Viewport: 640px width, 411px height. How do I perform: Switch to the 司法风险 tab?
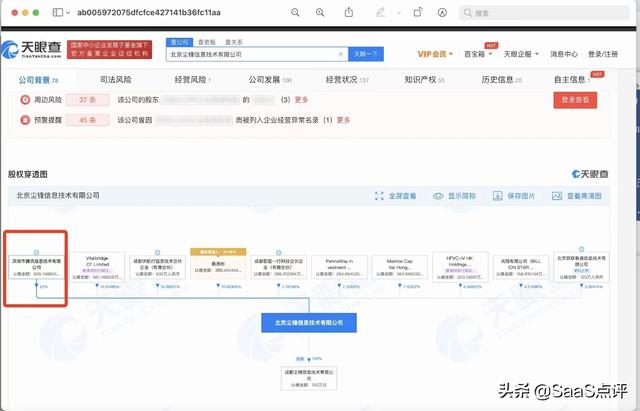pos(116,80)
